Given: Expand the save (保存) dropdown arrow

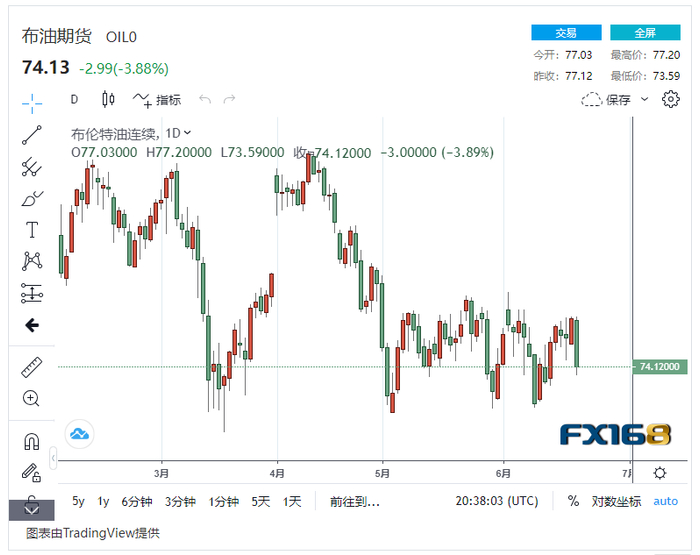Looking at the screenshot, I should (x=645, y=99).
